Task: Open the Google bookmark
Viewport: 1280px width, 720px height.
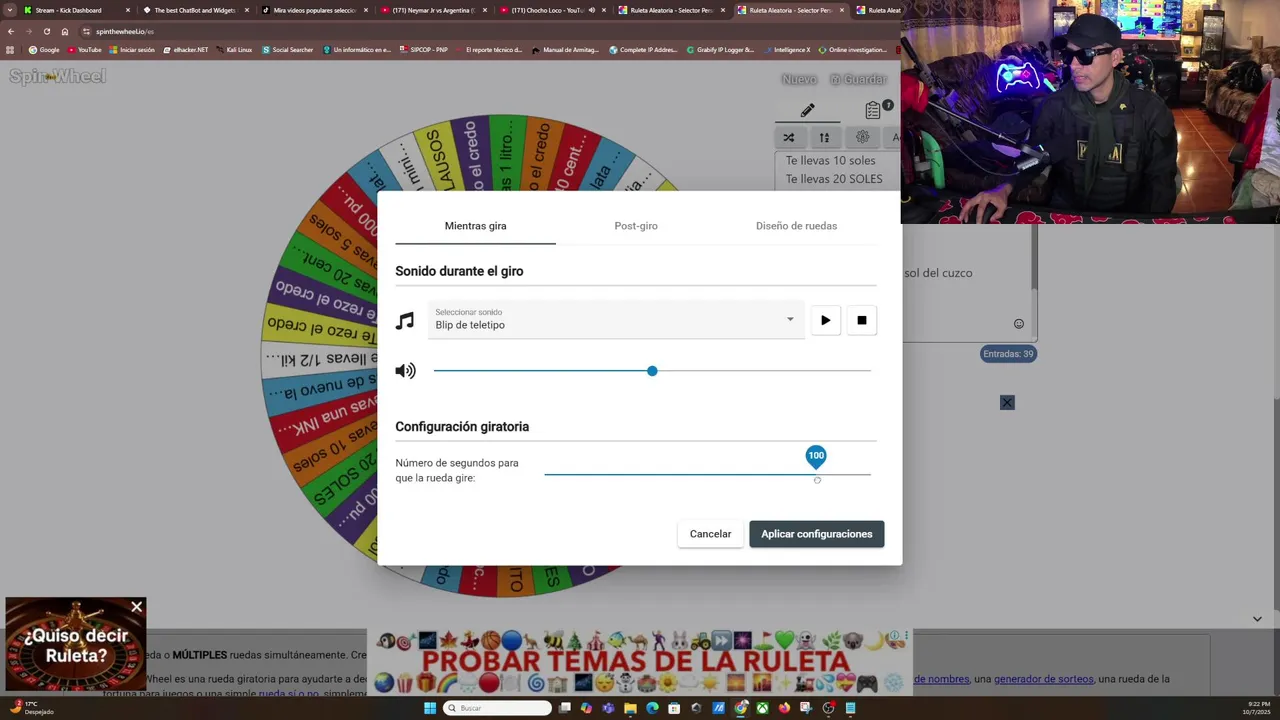Action: (44, 50)
